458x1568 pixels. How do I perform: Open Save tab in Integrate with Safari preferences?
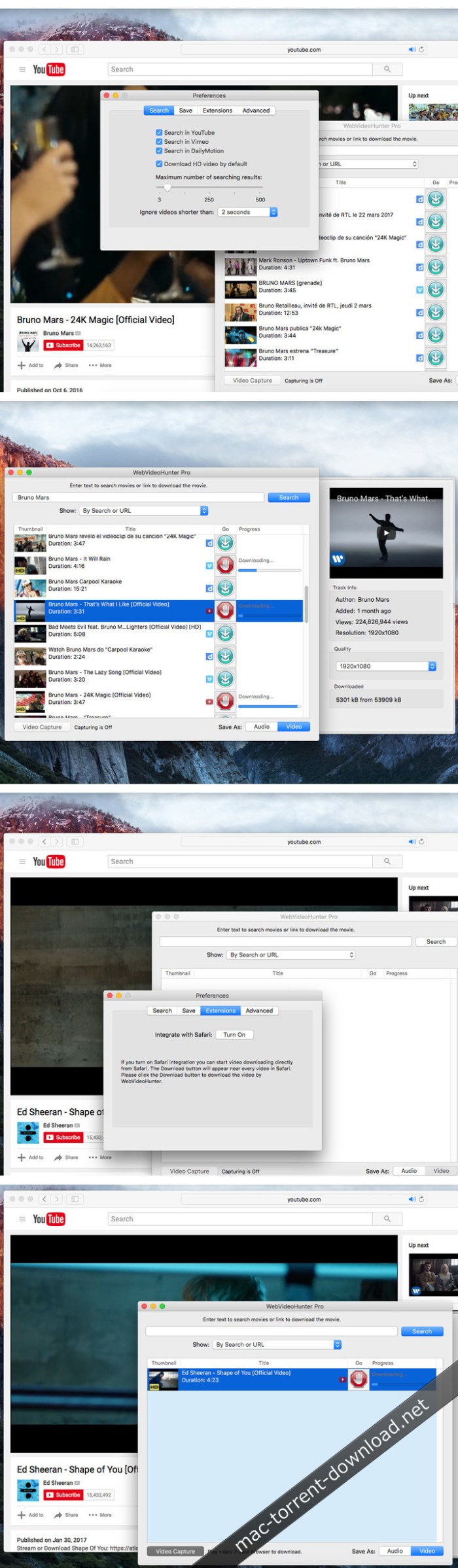click(x=189, y=1011)
